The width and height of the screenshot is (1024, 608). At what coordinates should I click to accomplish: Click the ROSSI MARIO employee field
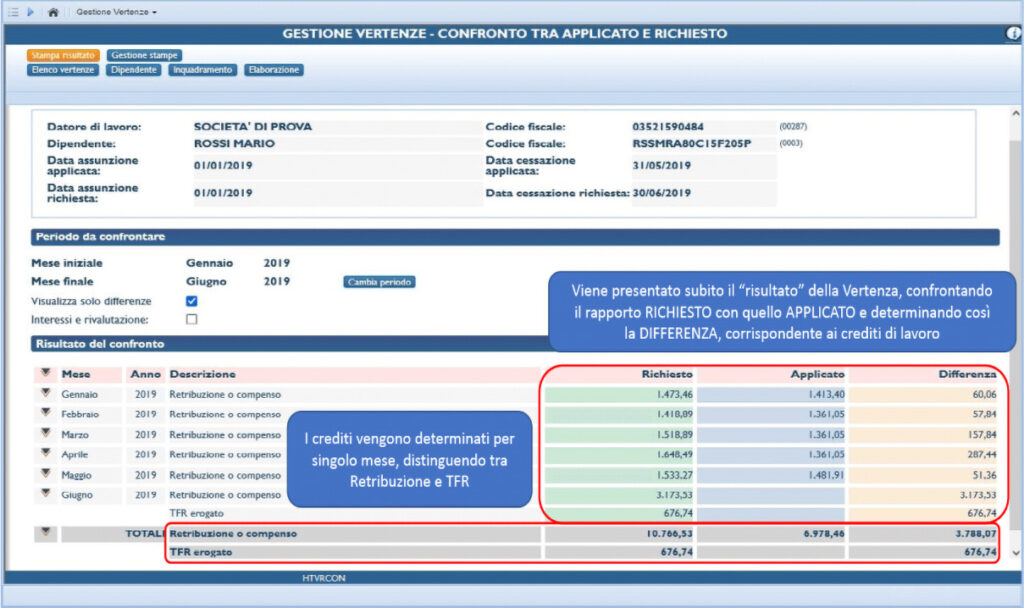[338, 144]
